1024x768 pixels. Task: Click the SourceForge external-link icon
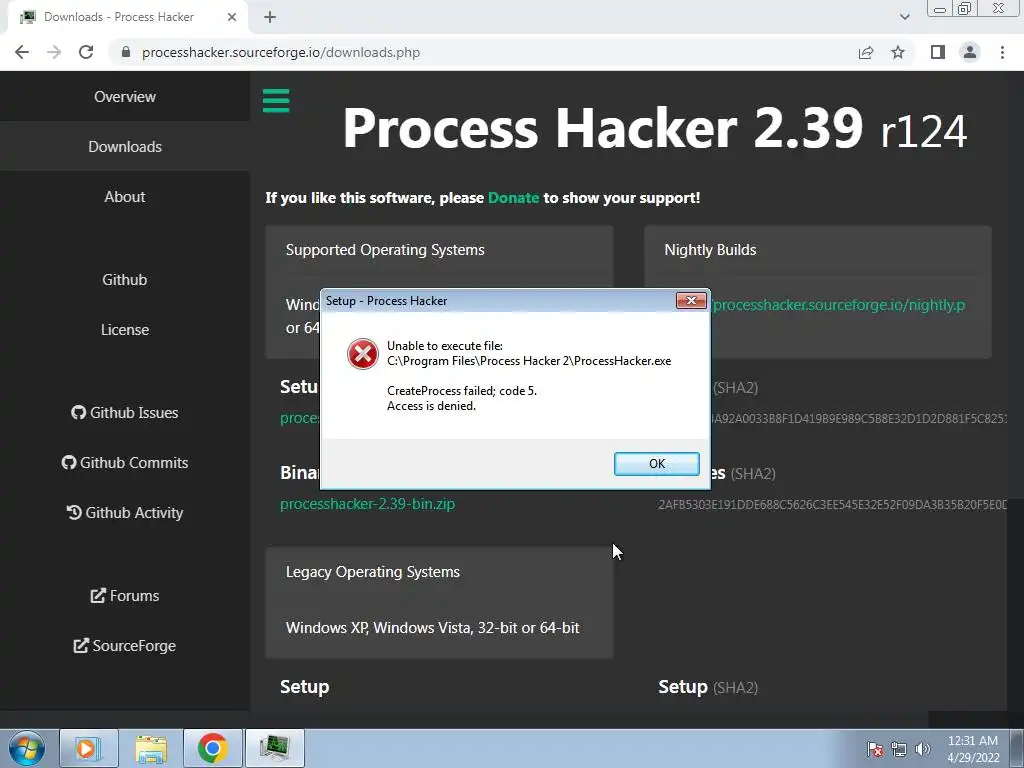coord(81,646)
